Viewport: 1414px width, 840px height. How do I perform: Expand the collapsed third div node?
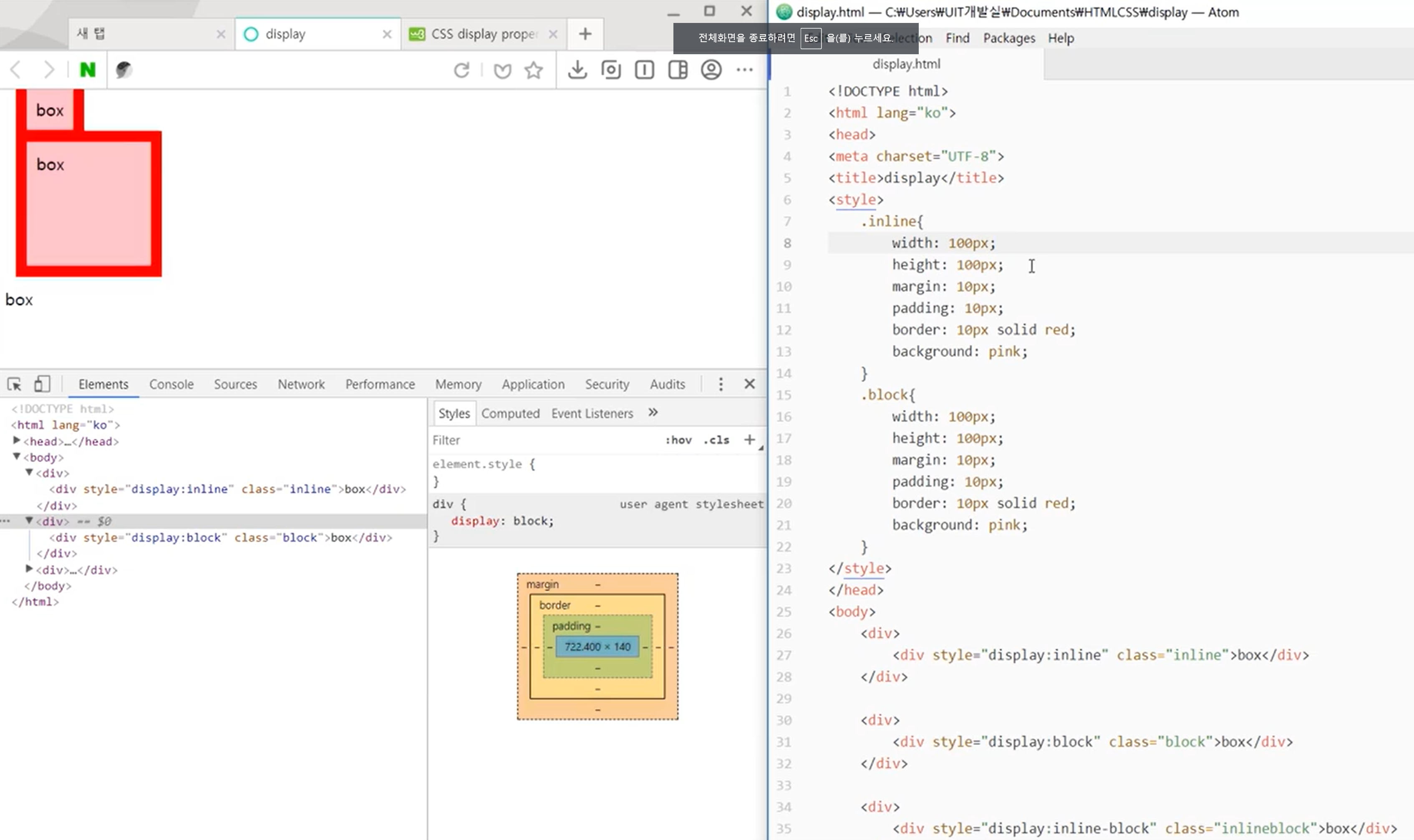pos(29,569)
